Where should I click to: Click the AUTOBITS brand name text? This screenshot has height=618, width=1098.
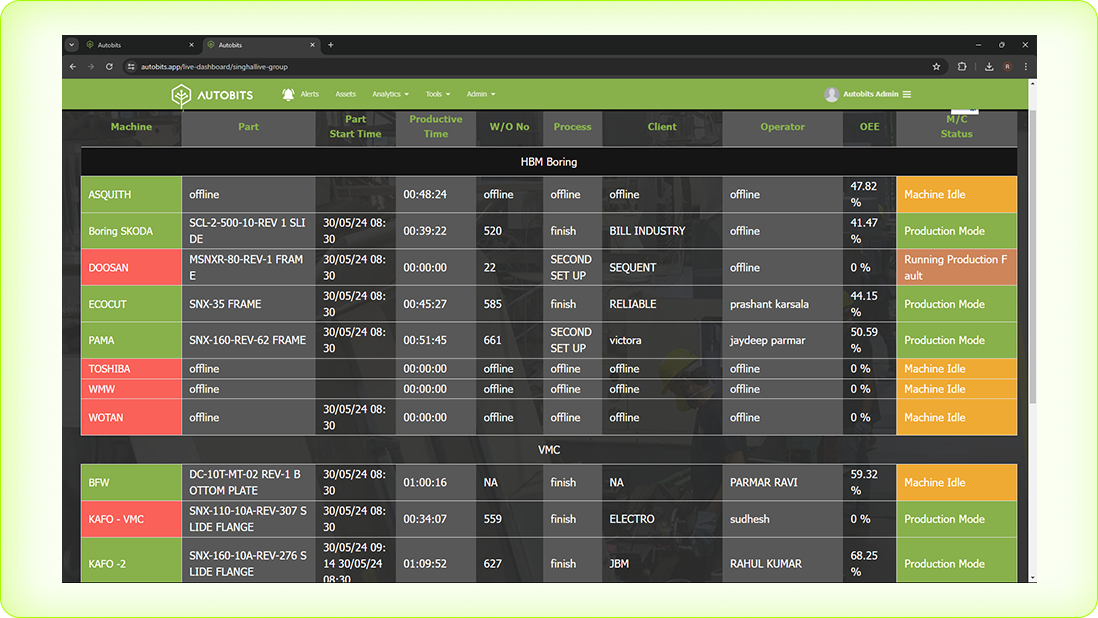pos(225,95)
